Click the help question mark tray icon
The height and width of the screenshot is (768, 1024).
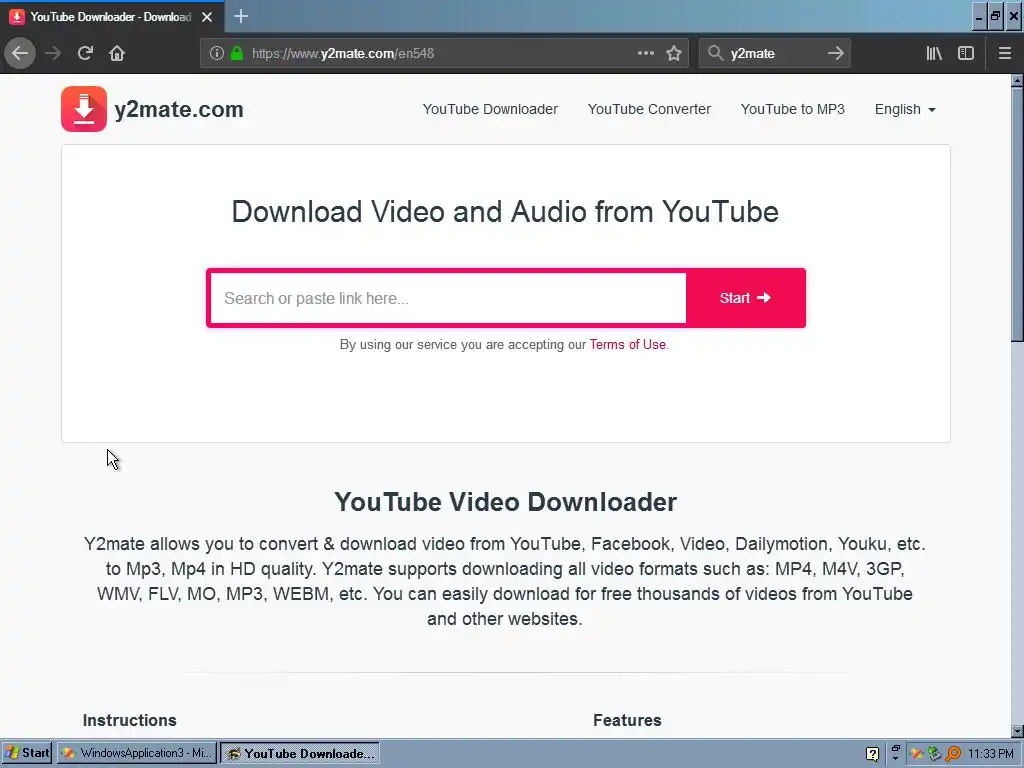(x=872, y=754)
